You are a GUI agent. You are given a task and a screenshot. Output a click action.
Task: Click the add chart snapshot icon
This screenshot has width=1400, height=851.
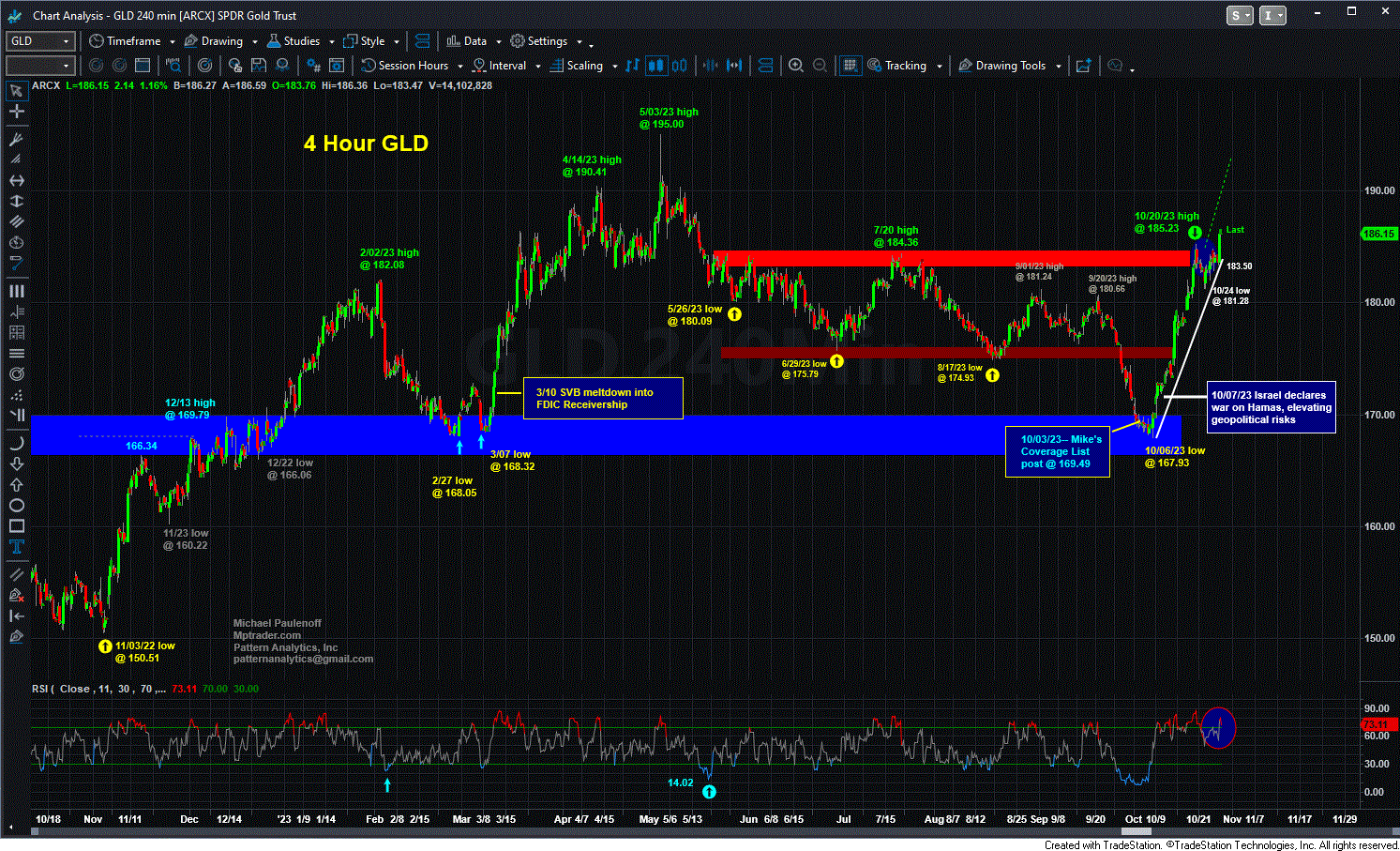[x=1084, y=66]
